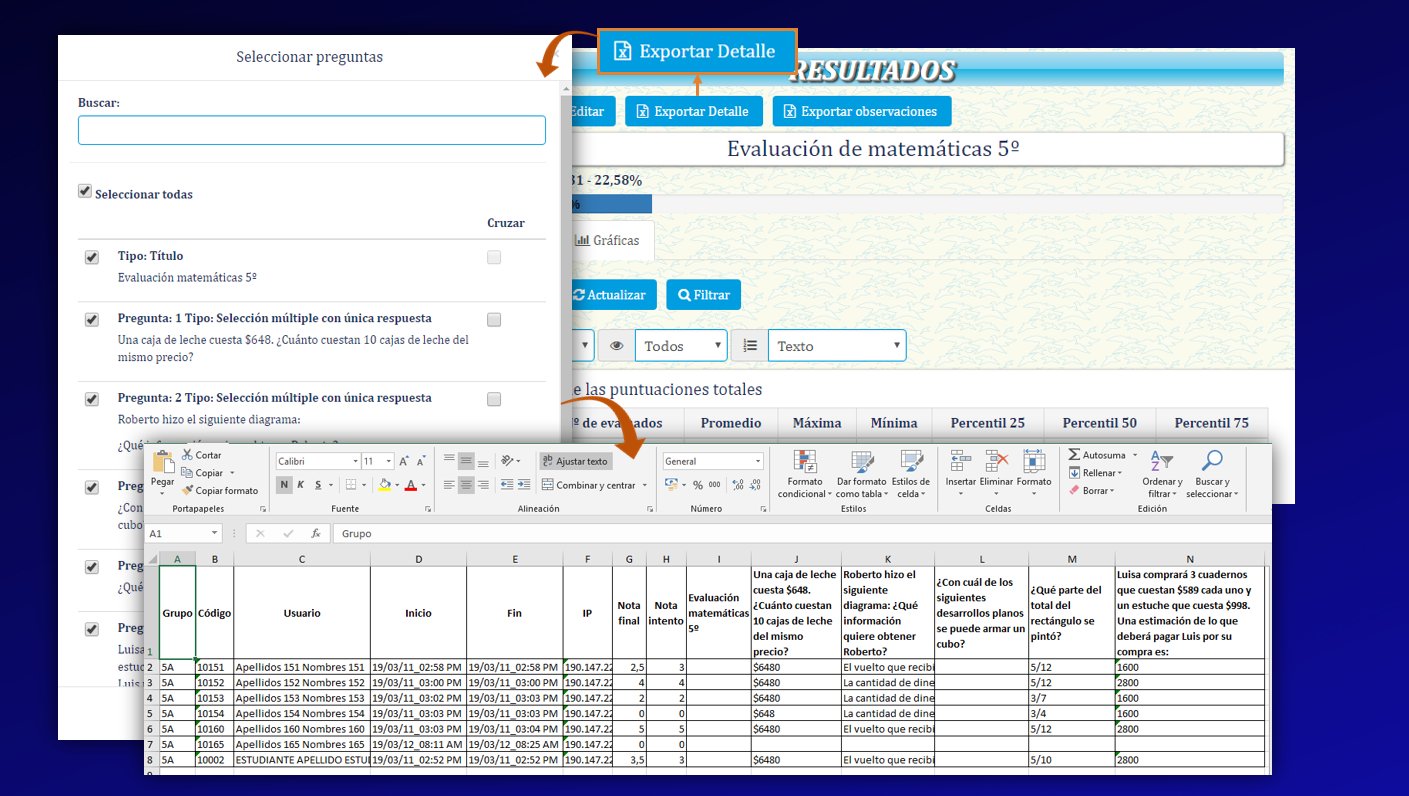Viewport: 1409px width, 796px height.
Task: Toggle bold N formatting in Excel
Action: pos(284,485)
